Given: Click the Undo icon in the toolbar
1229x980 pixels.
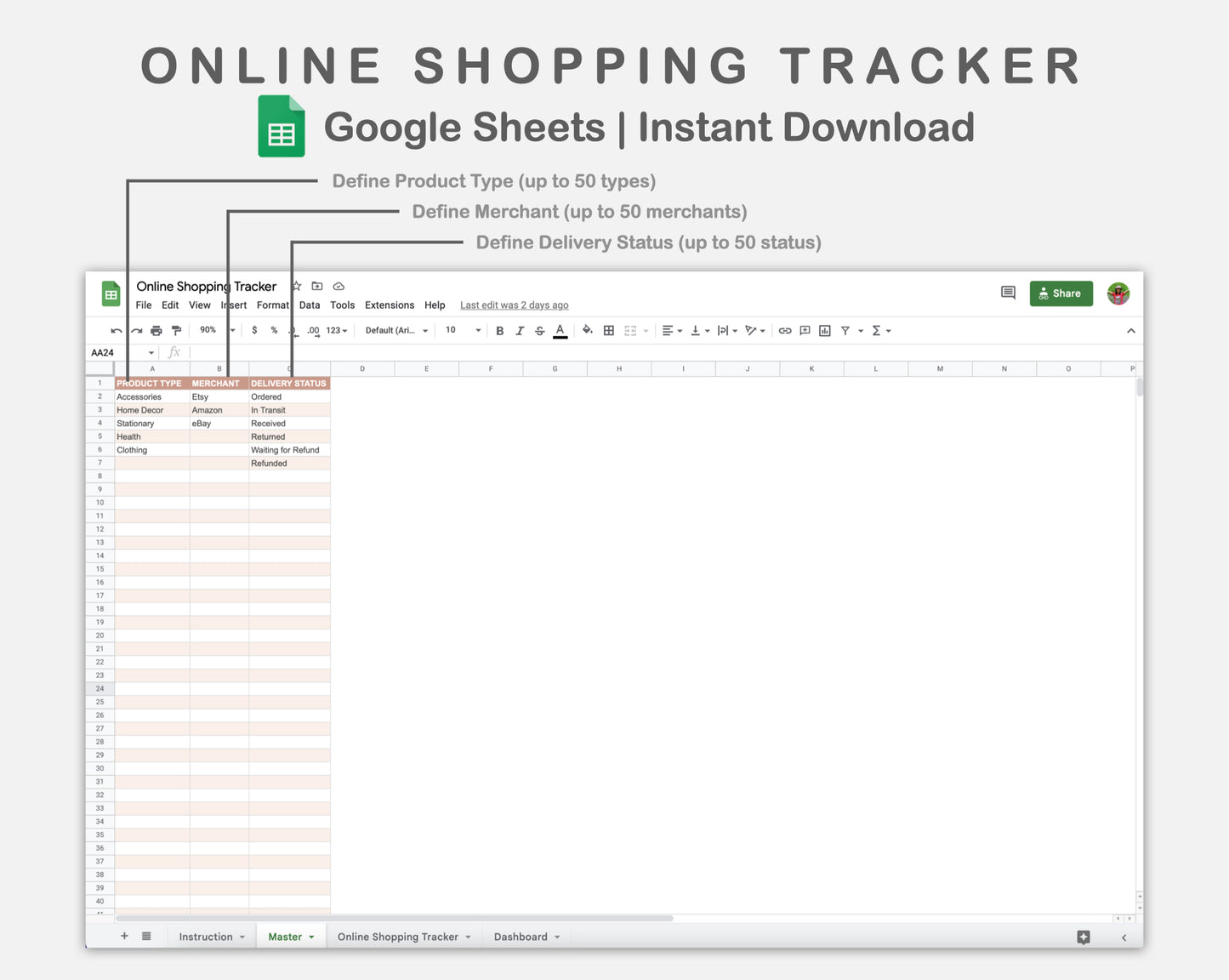Looking at the screenshot, I should 116,330.
